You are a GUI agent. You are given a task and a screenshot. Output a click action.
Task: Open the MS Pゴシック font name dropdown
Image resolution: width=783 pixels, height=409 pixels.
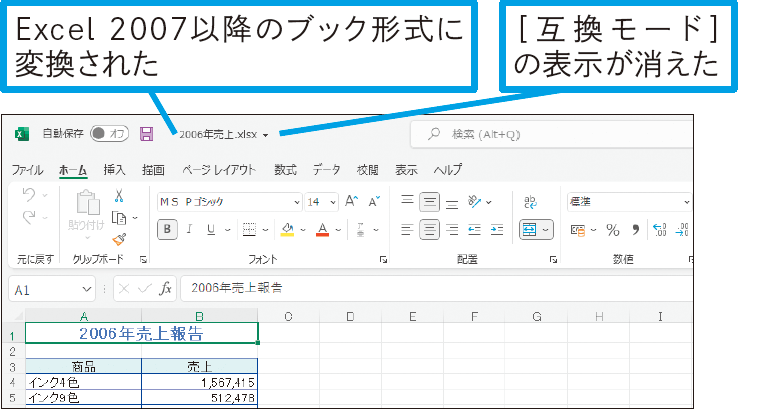(297, 202)
